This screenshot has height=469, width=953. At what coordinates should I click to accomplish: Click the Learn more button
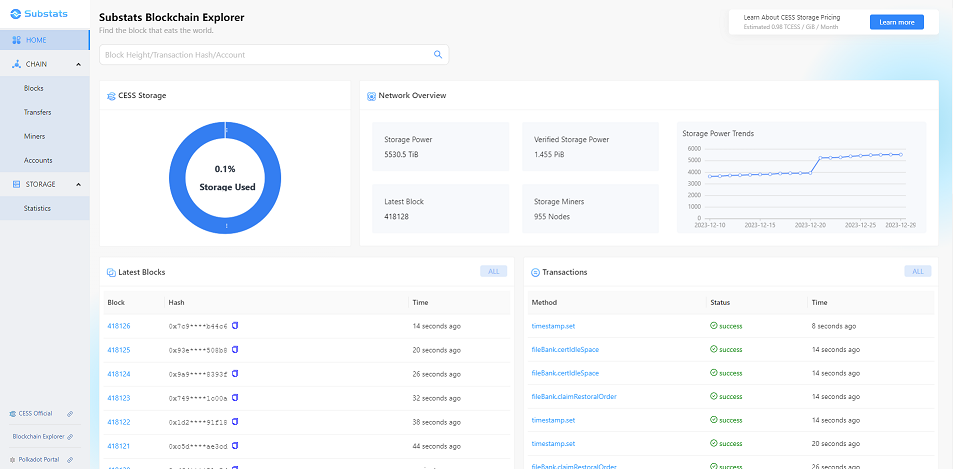coord(896,22)
